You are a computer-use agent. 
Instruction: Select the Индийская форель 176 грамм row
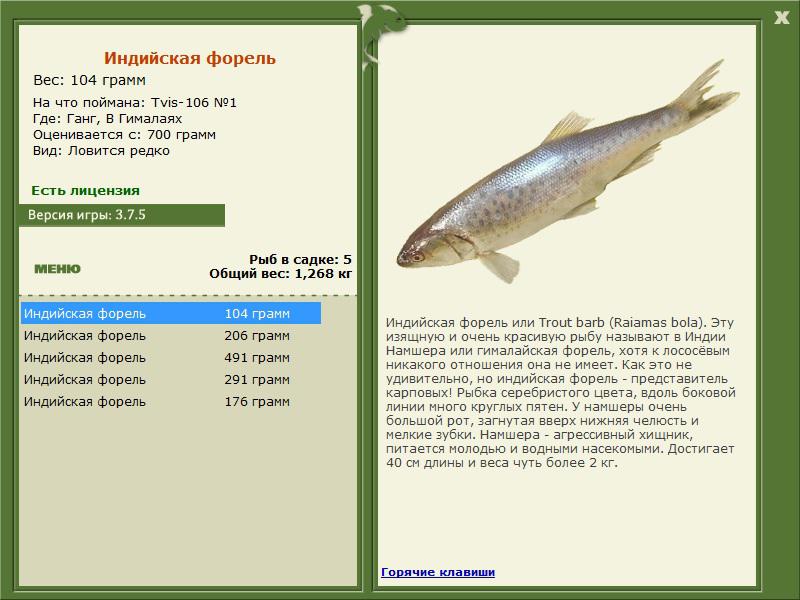[x=171, y=401]
